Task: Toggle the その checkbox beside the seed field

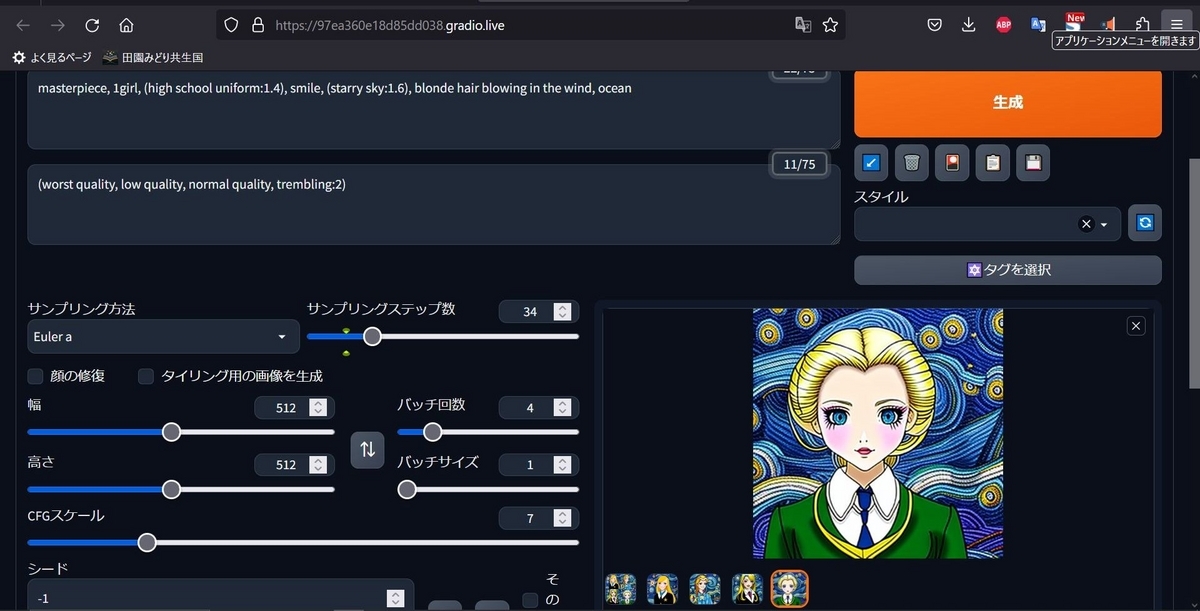Action: [x=530, y=600]
